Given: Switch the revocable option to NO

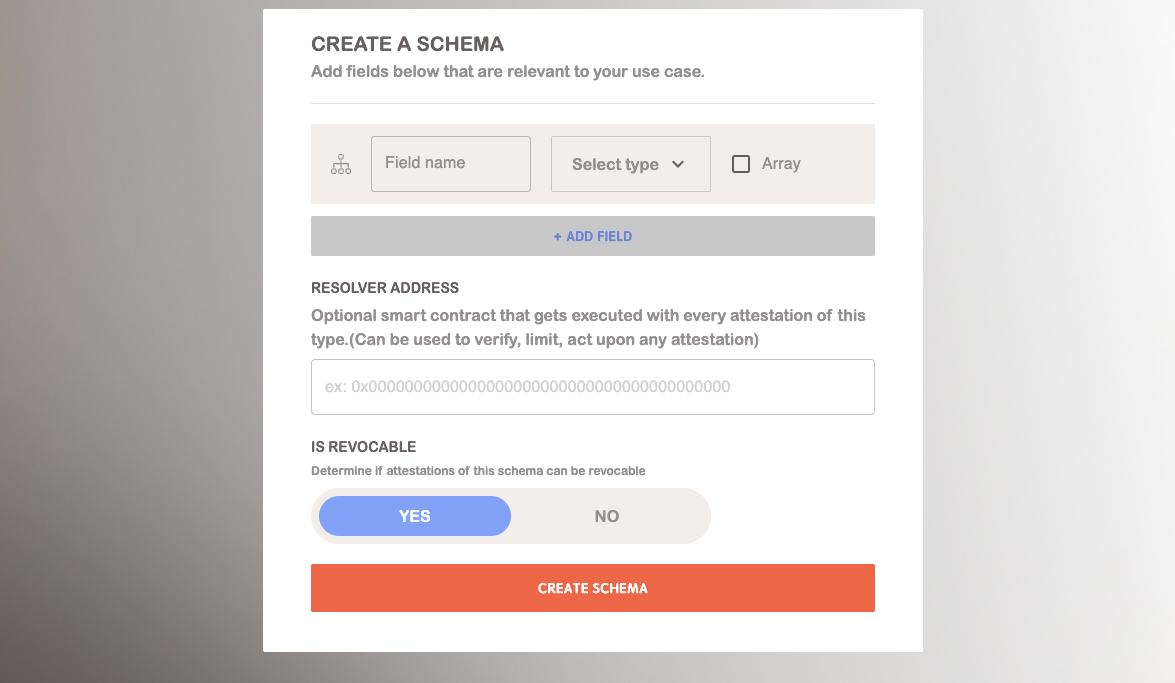Looking at the screenshot, I should [607, 516].
